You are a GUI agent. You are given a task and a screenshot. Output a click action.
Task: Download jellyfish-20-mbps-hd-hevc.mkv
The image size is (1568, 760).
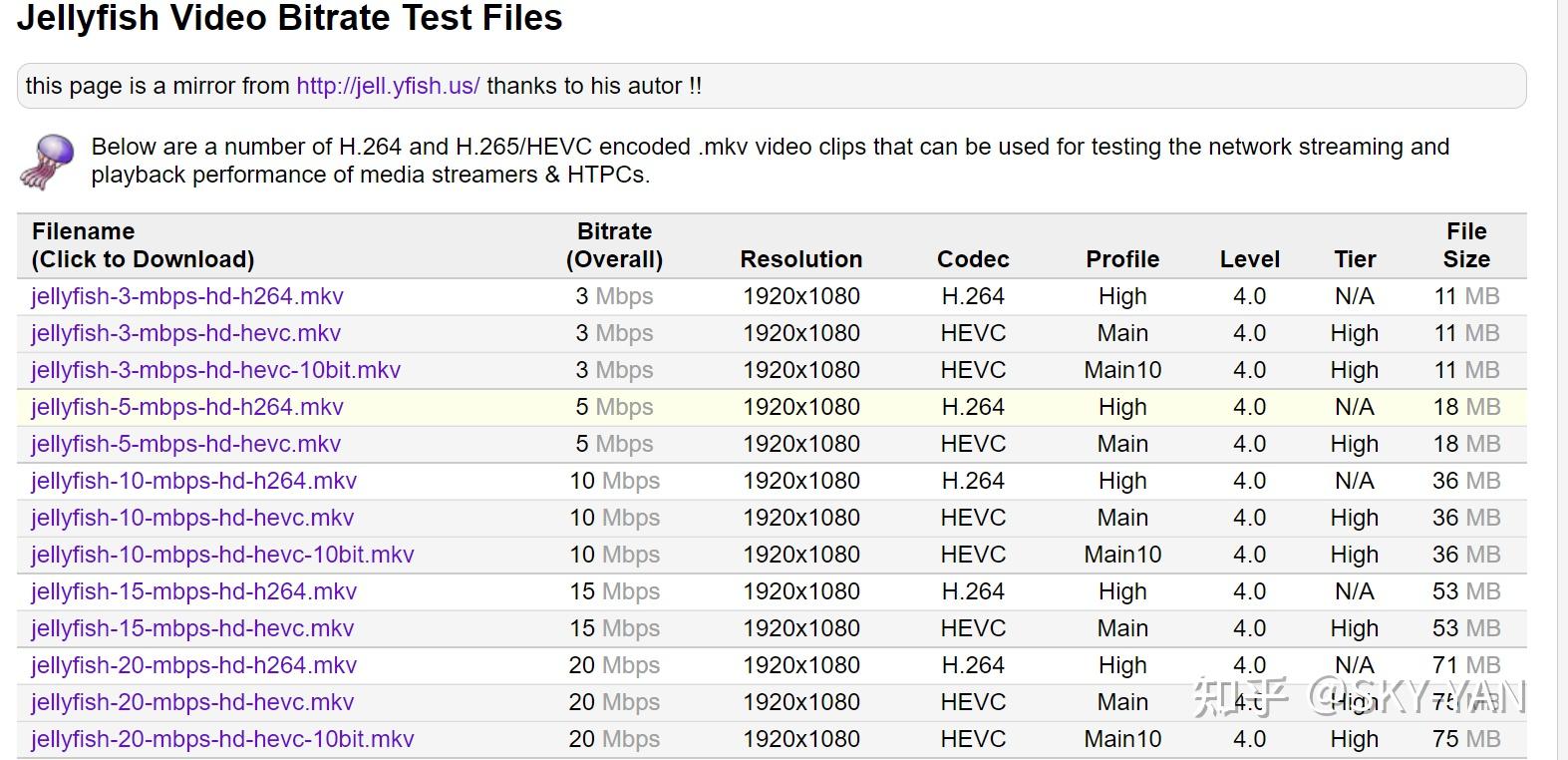pos(192,703)
